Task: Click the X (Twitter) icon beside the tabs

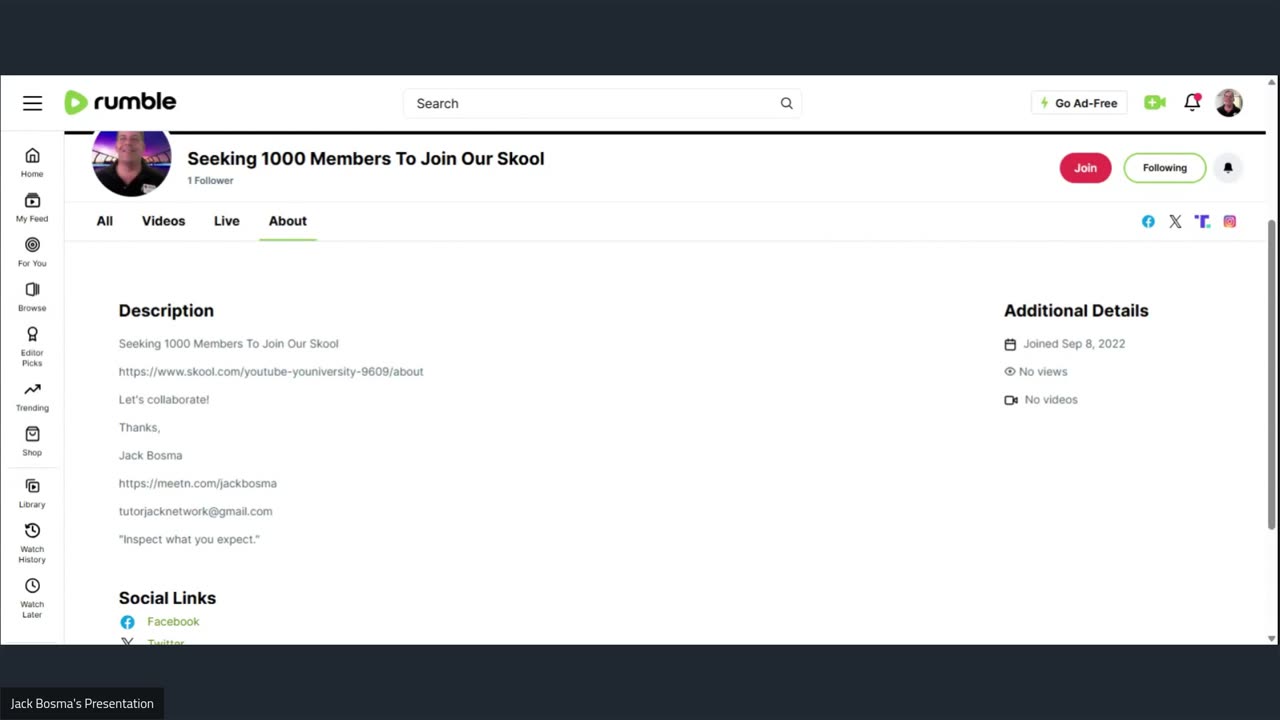Action: (1175, 222)
